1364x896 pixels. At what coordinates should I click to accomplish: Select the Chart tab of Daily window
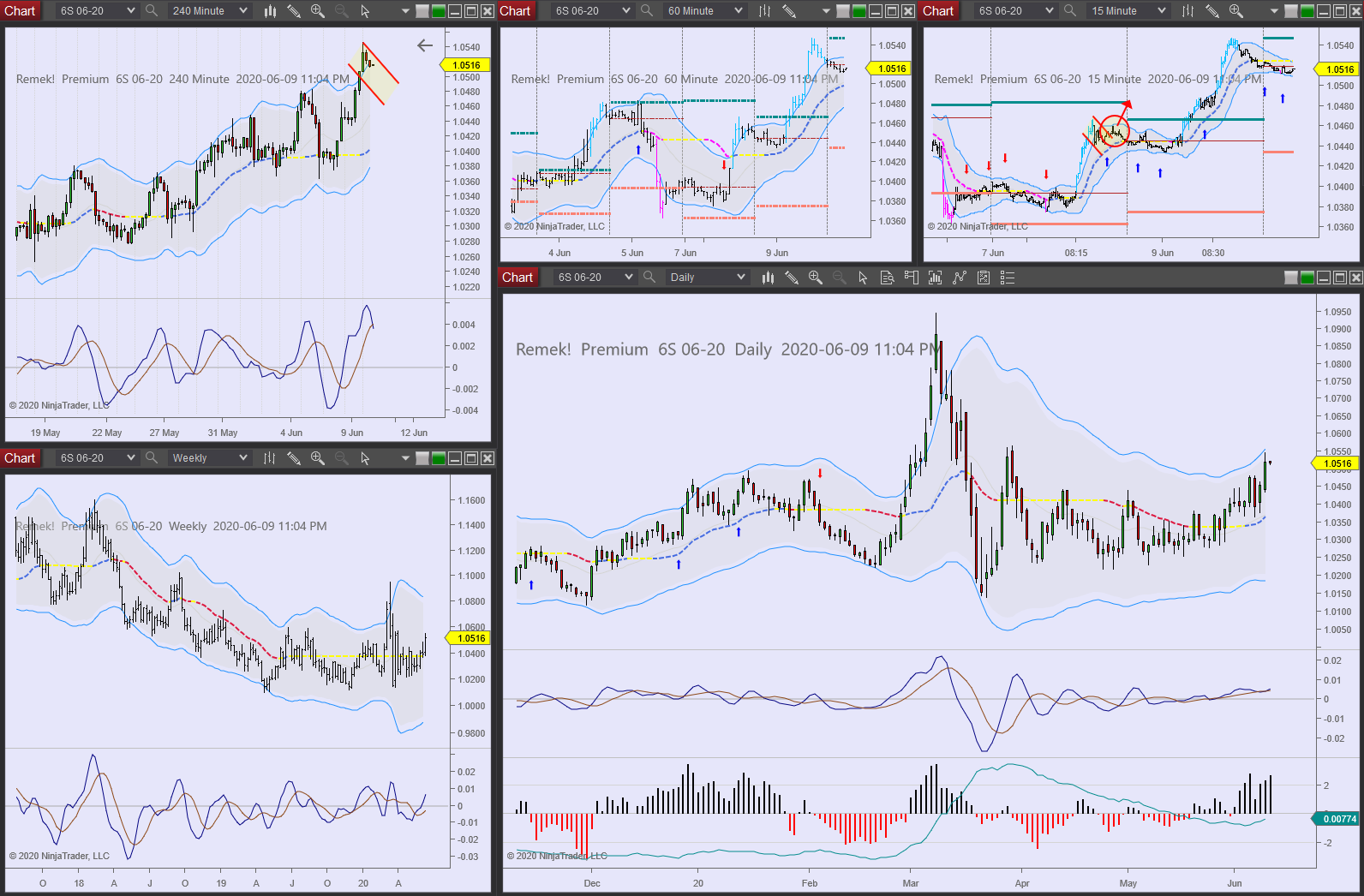pyautogui.click(x=517, y=278)
